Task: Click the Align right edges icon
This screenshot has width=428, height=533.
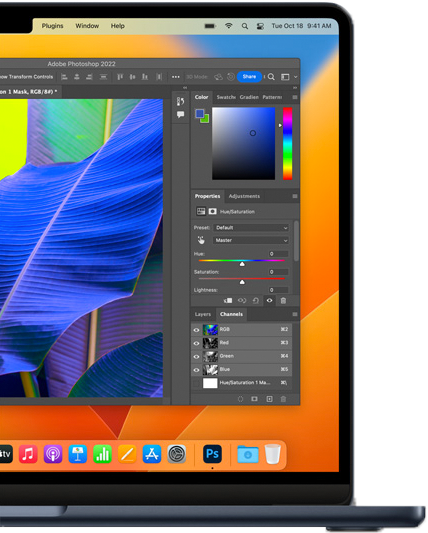Action: tap(89, 77)
